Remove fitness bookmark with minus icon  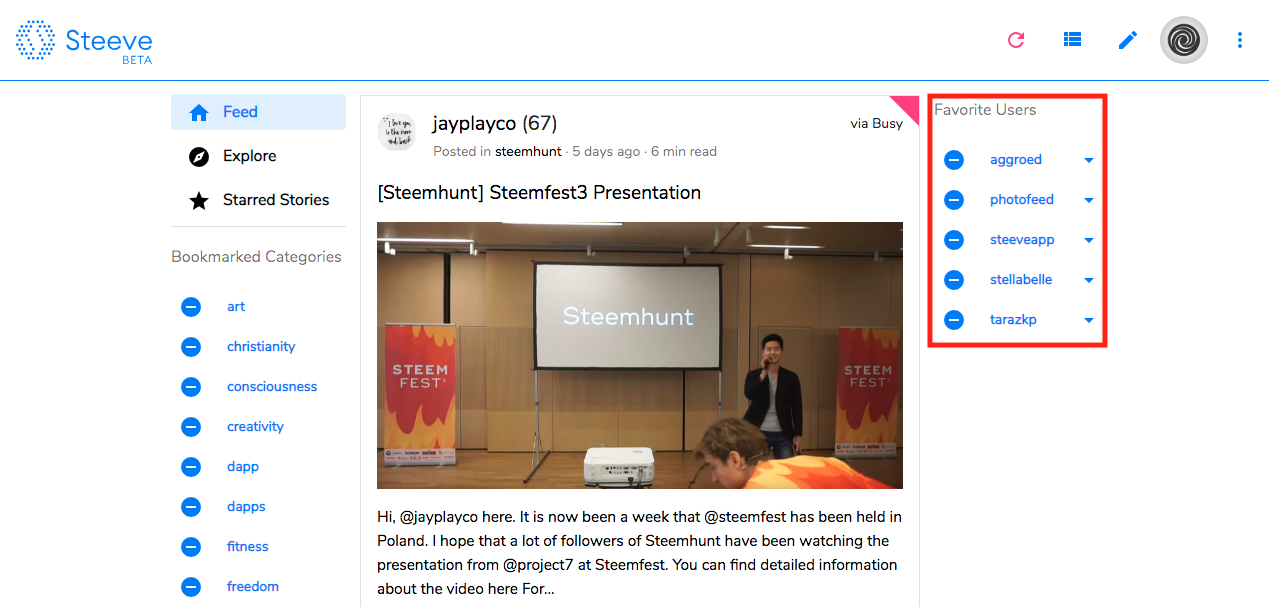[191, 547]
